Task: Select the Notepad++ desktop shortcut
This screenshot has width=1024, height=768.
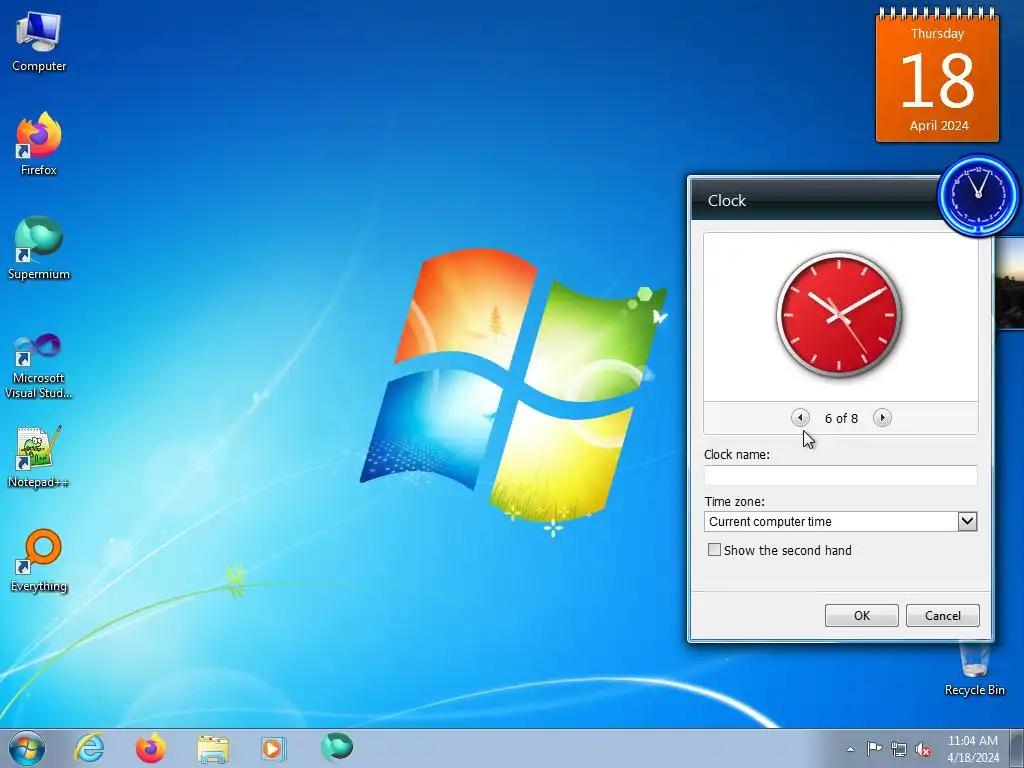Action: click(39, 456)
